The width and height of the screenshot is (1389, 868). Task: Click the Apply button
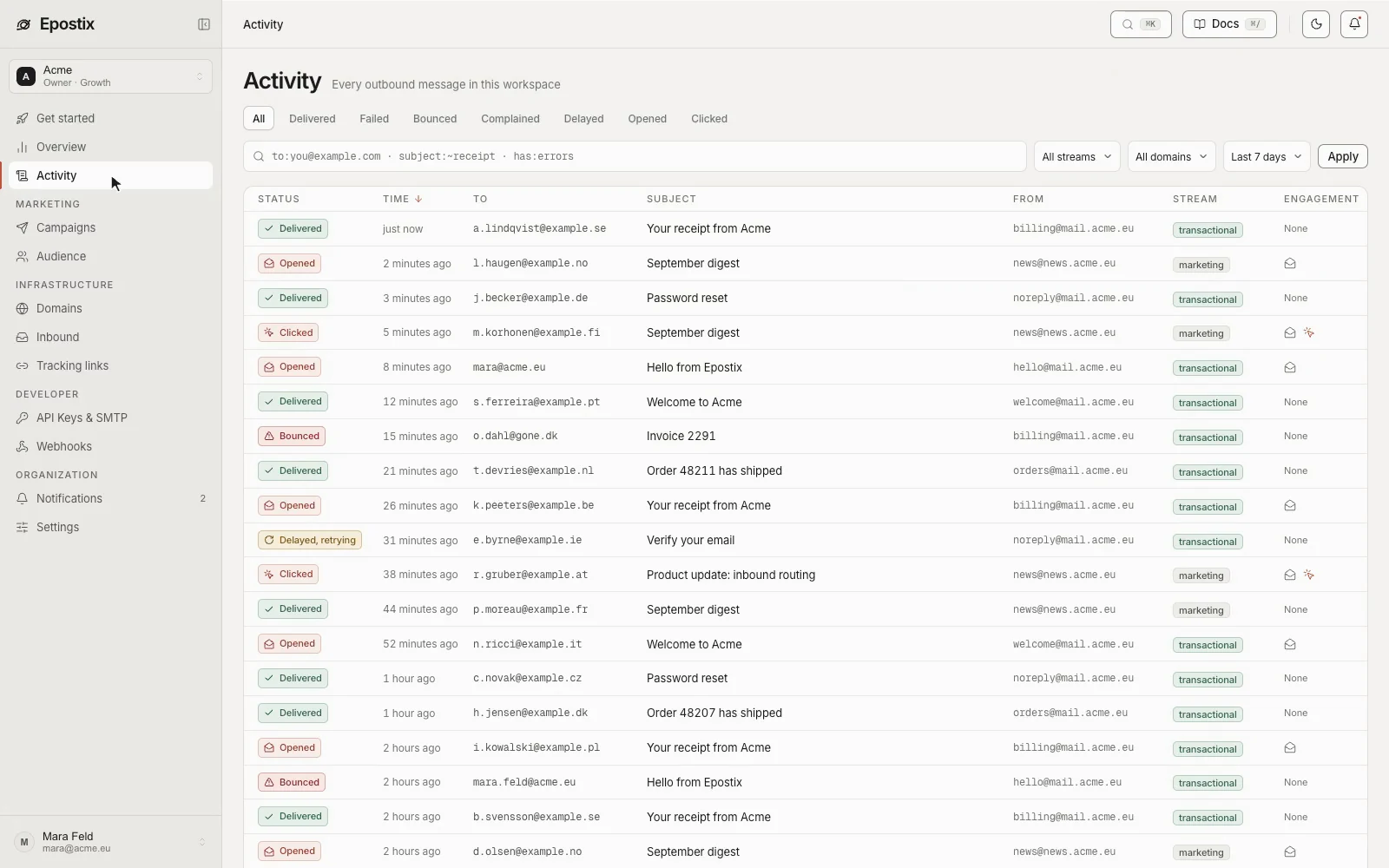pyautogui.click(x=1343, y=156)
